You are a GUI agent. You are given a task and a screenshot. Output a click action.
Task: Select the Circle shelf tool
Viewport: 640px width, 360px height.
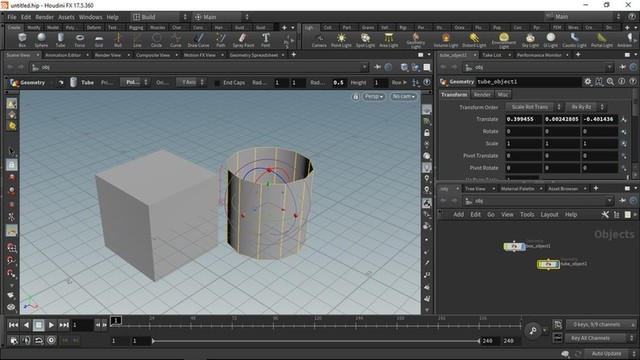click(156, 40)
